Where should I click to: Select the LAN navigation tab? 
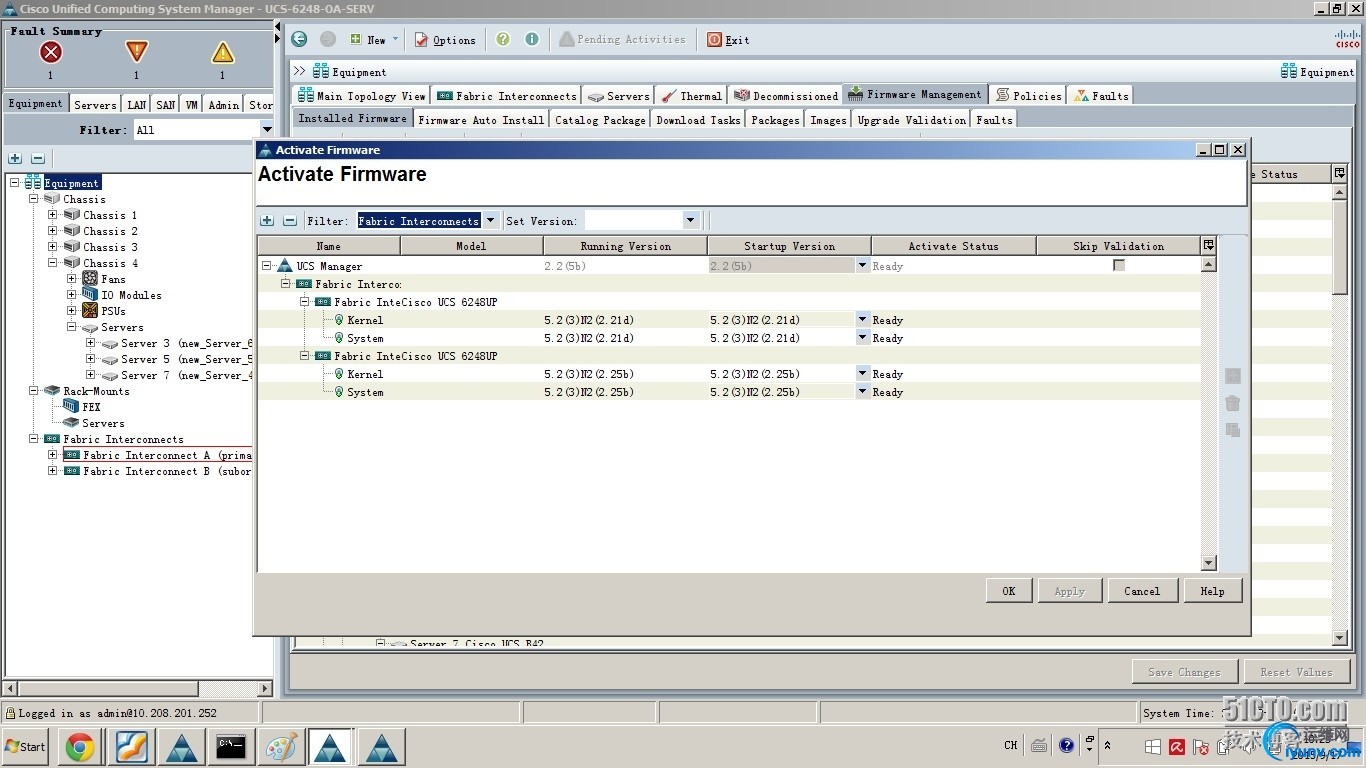coord(137,104)
